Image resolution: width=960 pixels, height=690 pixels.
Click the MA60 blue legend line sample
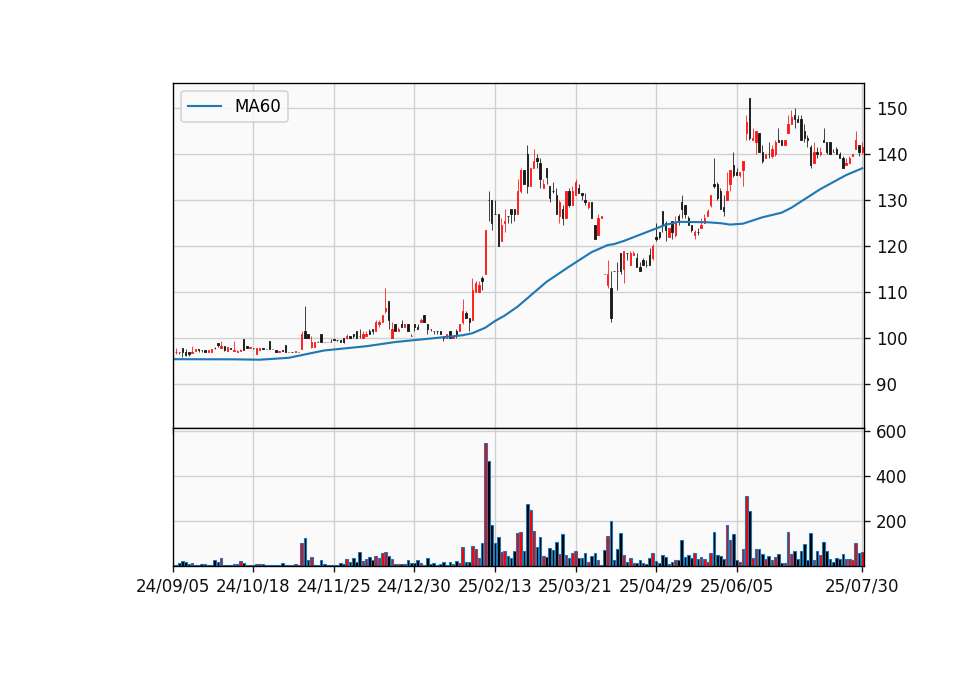(x=204, y=107)
